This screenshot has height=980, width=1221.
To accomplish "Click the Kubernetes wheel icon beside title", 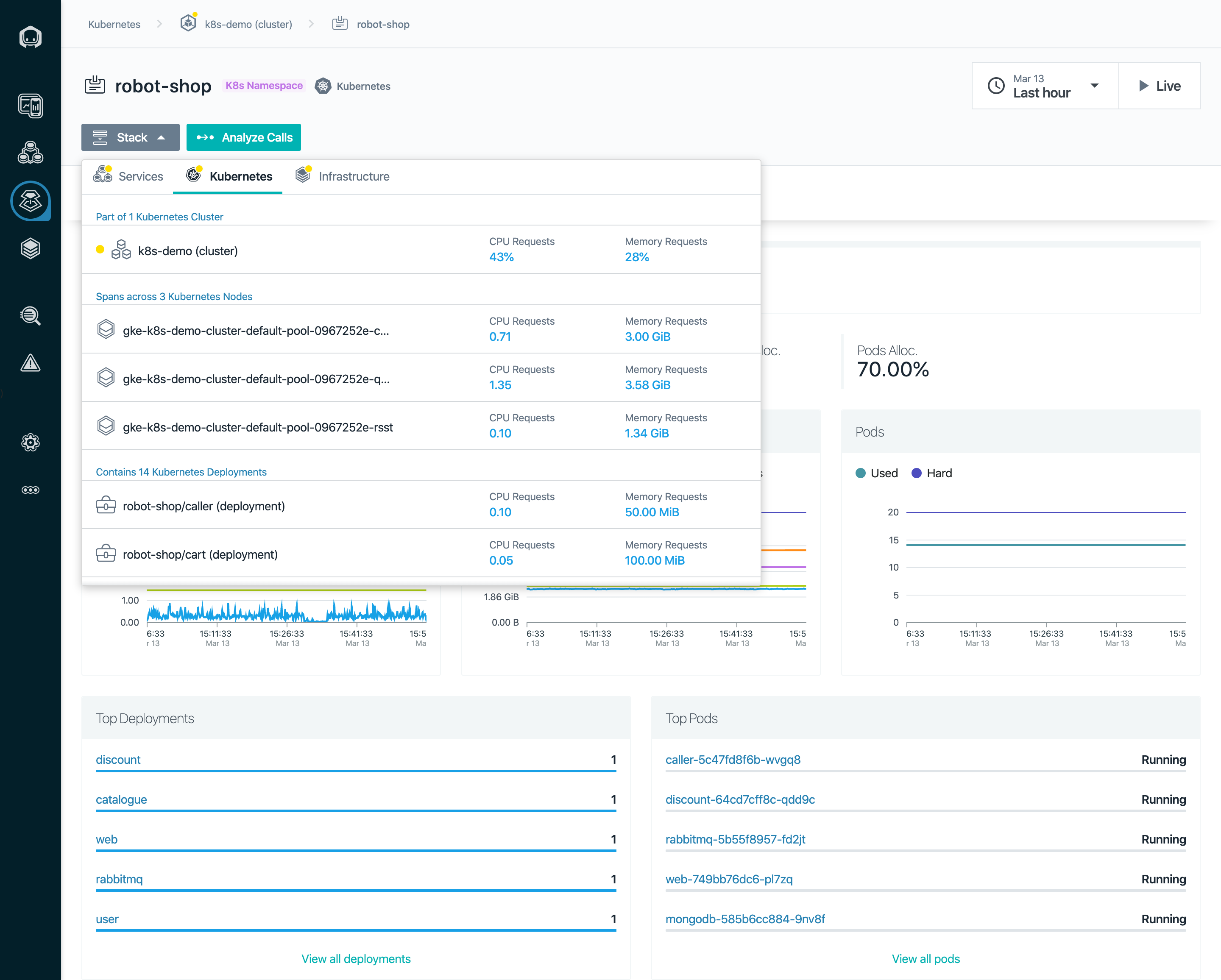I will 323,86.
